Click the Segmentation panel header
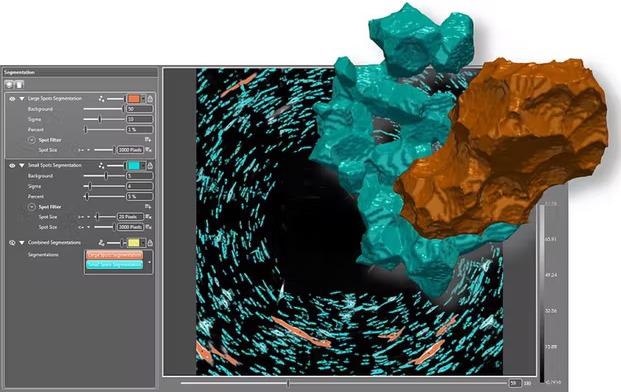The image size is (621, 392). pyautogui.click(x=80, y=72)
